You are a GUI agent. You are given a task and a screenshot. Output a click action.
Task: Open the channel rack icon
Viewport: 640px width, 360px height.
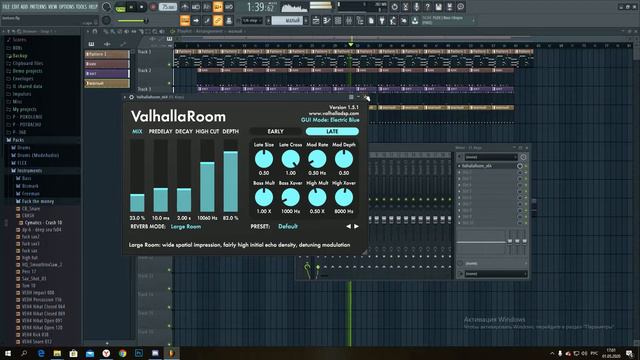click(x=338, y=20)
